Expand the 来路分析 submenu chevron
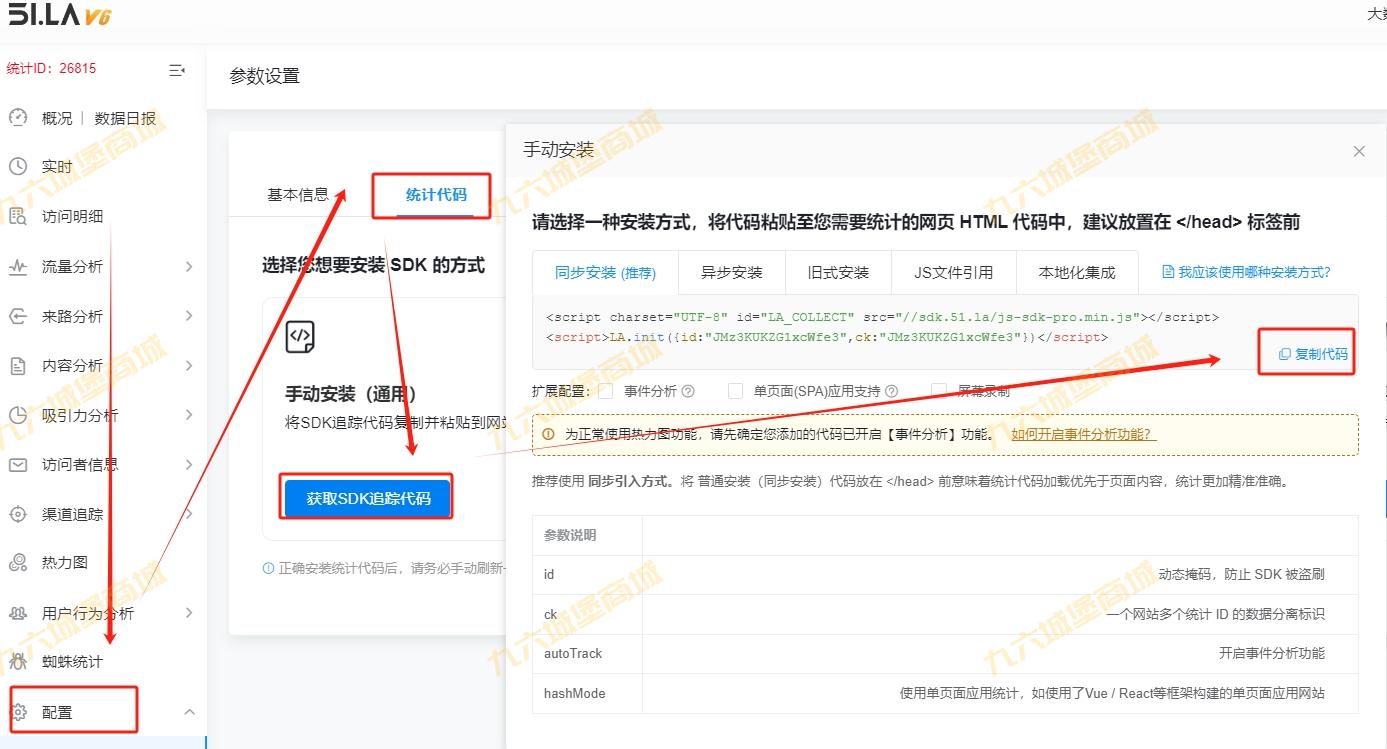The height and width of the screenshot is (749, 1387). coord(189,316)
